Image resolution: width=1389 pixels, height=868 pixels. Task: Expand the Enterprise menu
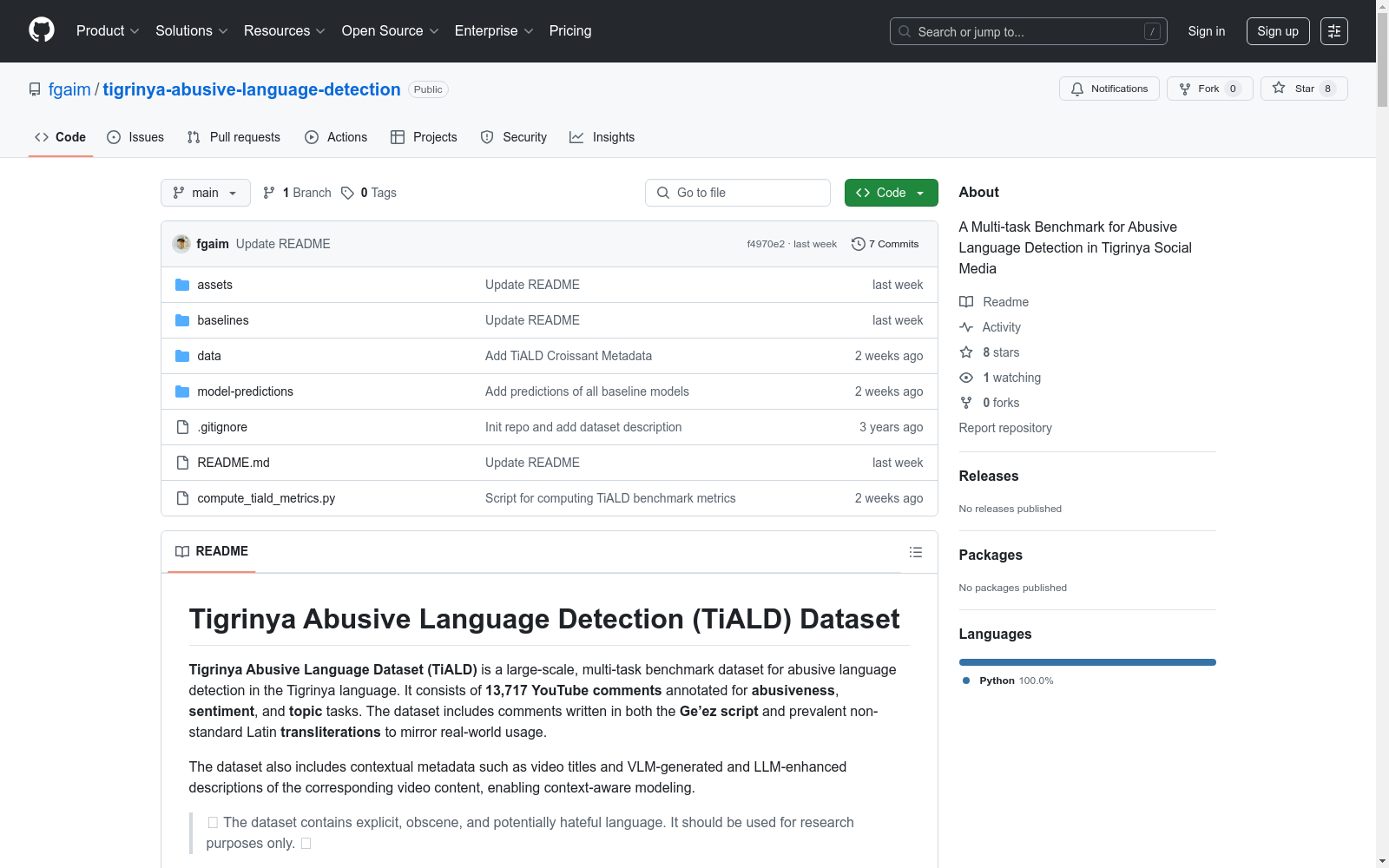coord(494,31)
